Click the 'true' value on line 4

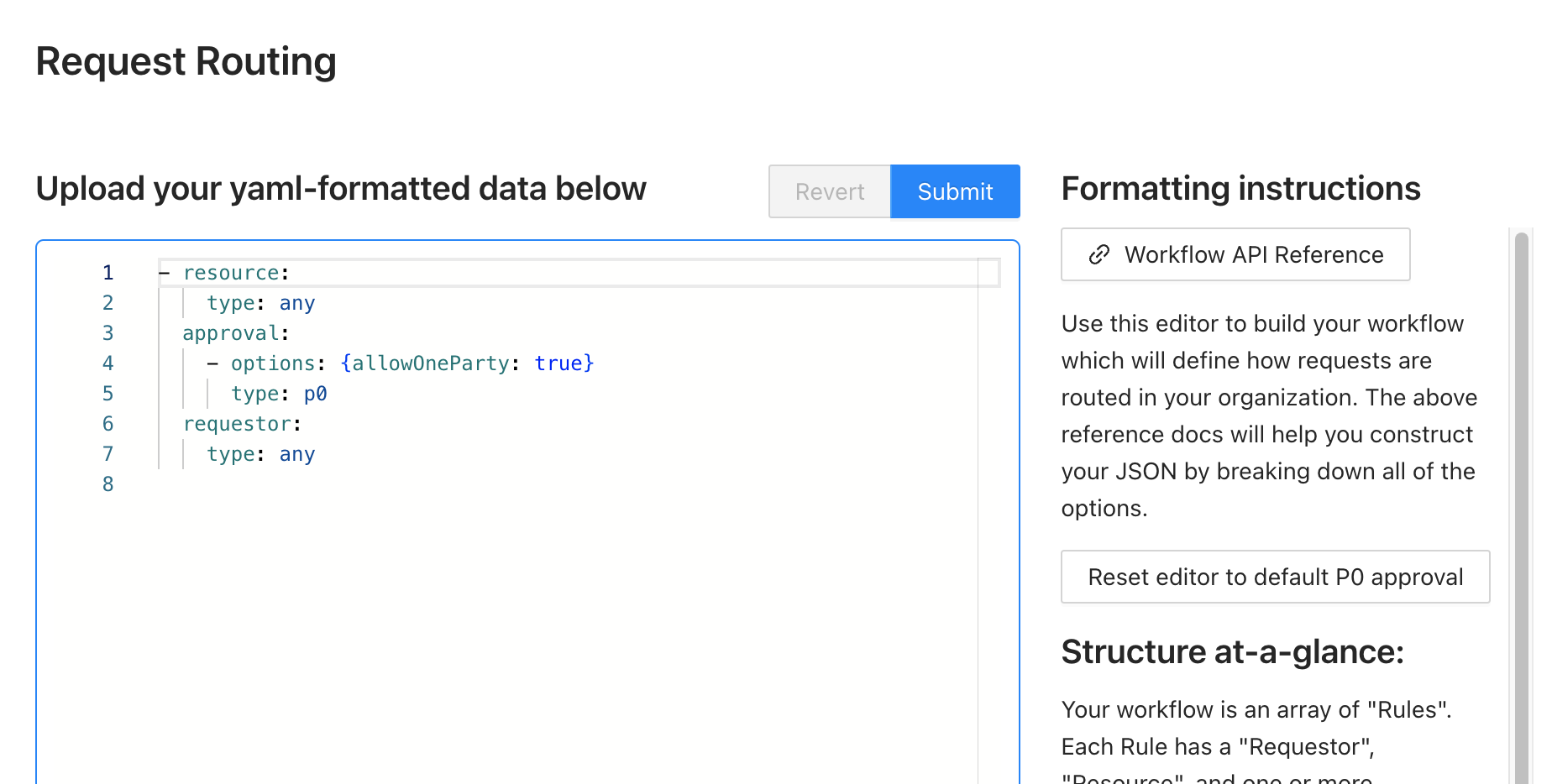click(x=558, y=363)
